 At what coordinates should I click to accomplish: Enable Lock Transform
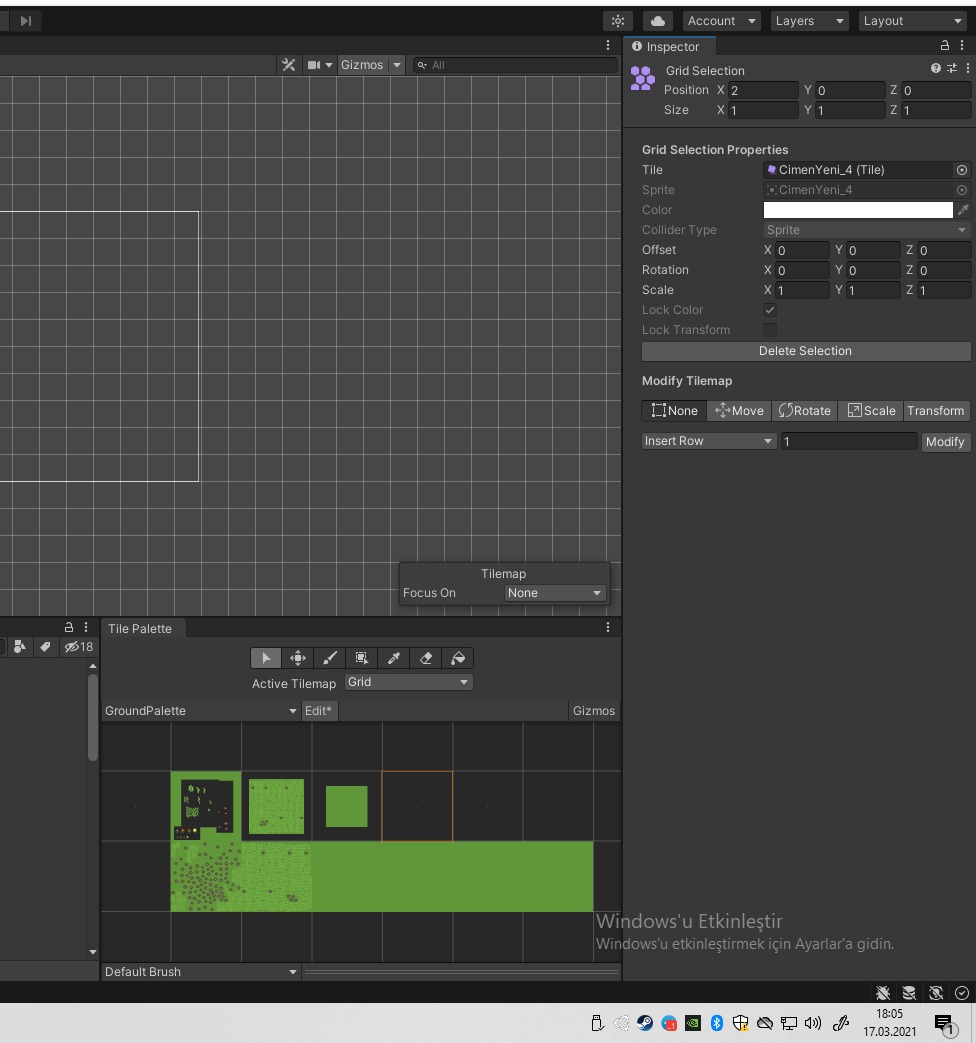770,330
